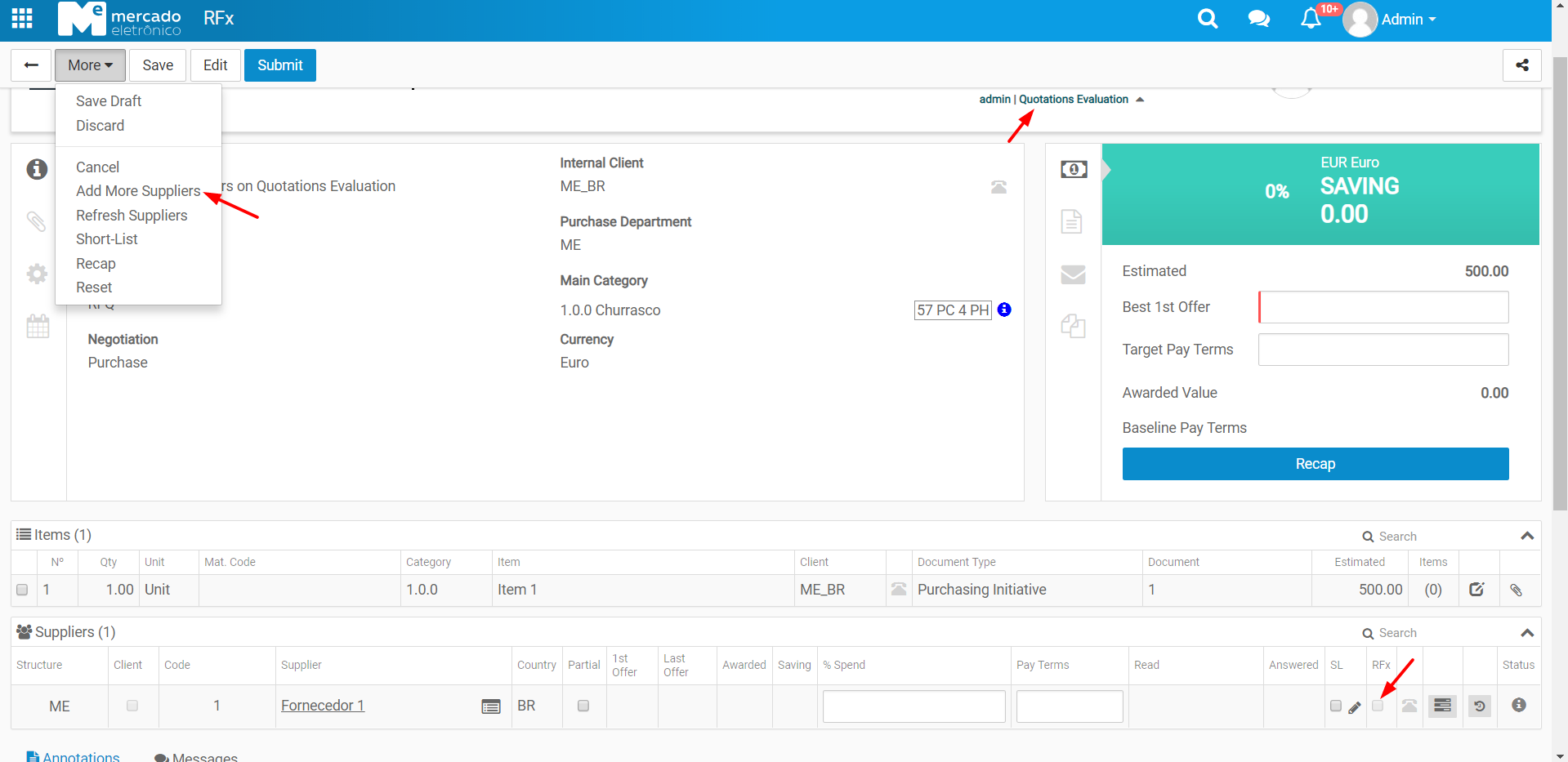The image size is (1568, 762).
Task: Select Add More Suppliers from menu
Action: [x=138, y=191]
